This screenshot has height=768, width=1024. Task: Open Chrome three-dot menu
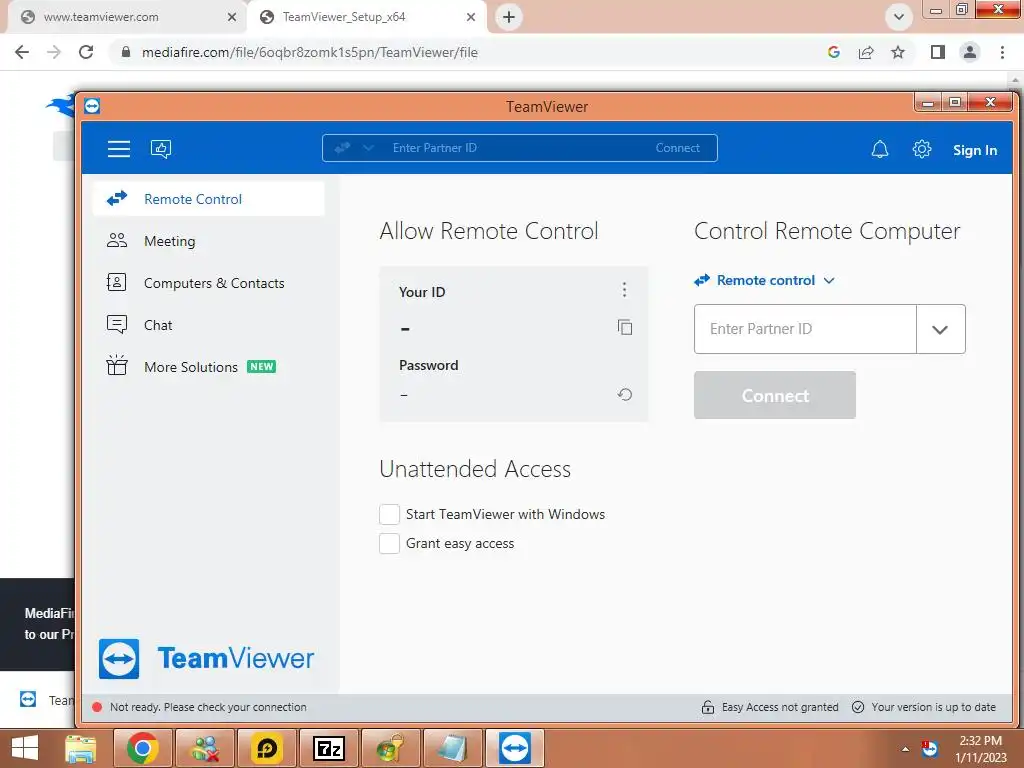point(1002,52)
